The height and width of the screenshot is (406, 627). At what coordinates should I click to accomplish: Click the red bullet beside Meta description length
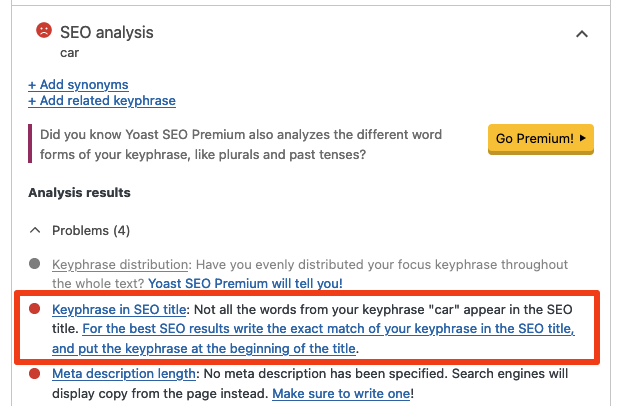point(34,375)
